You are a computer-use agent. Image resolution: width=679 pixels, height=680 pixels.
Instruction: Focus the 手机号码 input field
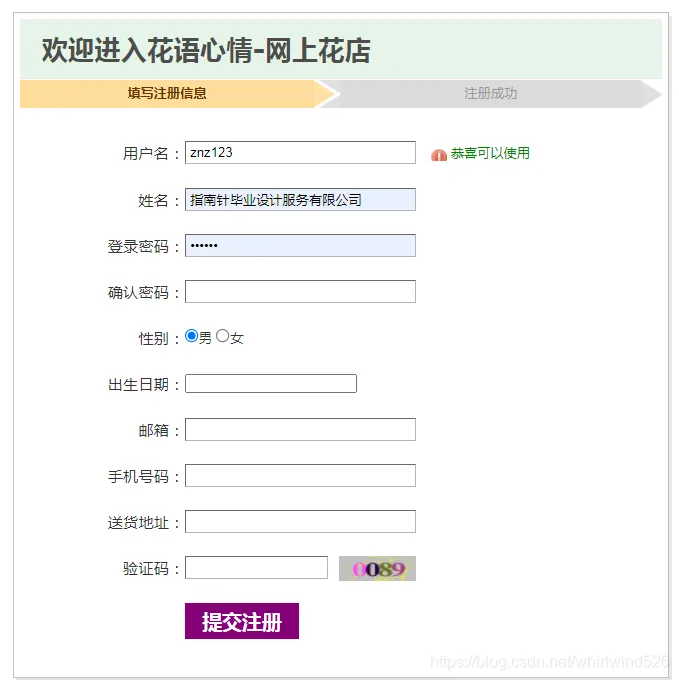[x=300, y=475]
